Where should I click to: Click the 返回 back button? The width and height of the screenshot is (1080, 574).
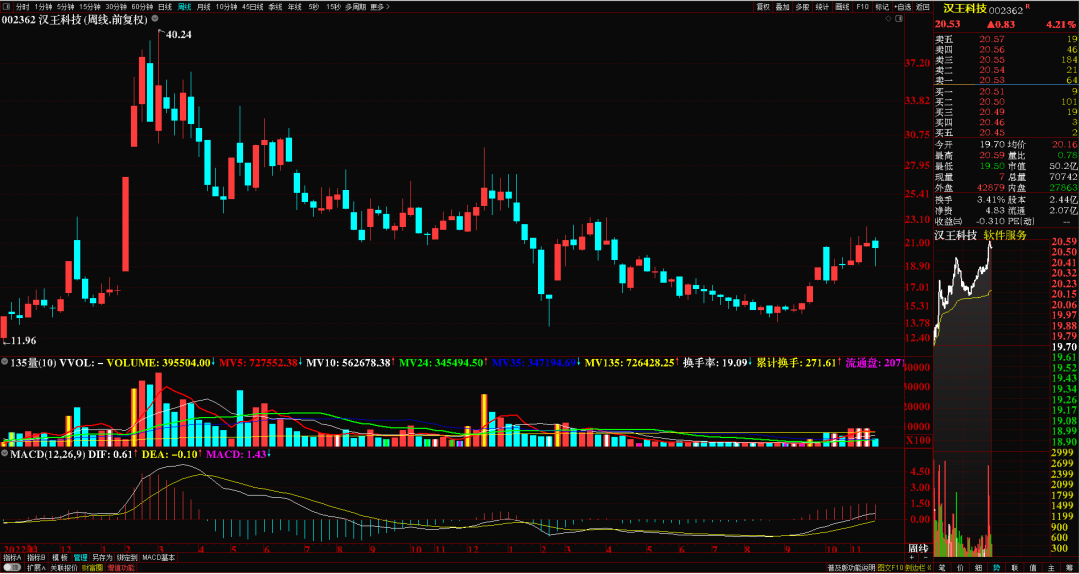click(923, 7)
